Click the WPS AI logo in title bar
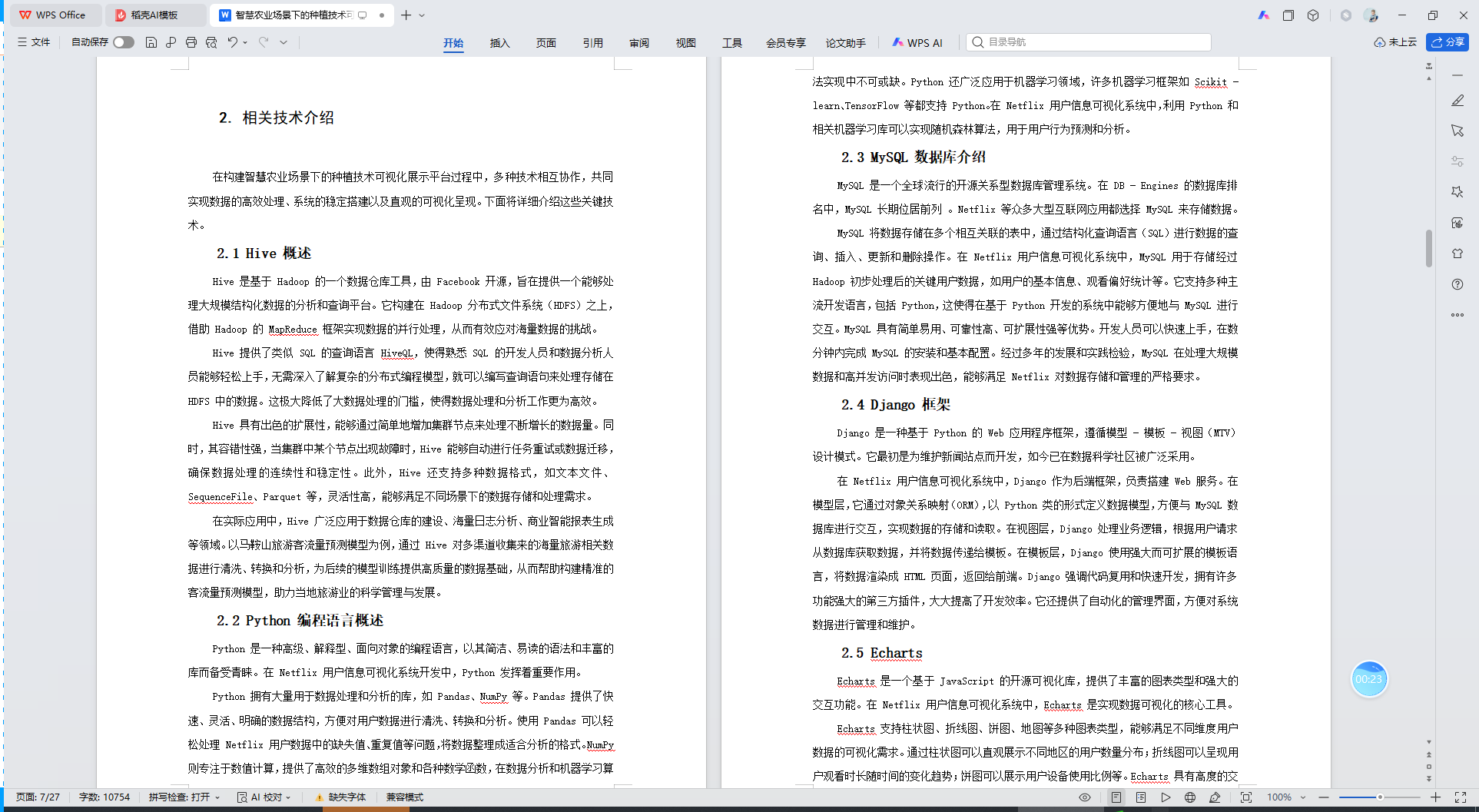The image size is (1479, 812). click(1263, 15)
